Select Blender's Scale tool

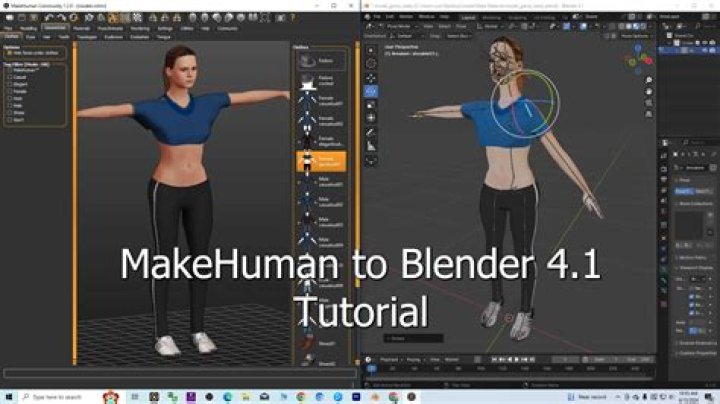pyautogui.click(x=371, y=105)
